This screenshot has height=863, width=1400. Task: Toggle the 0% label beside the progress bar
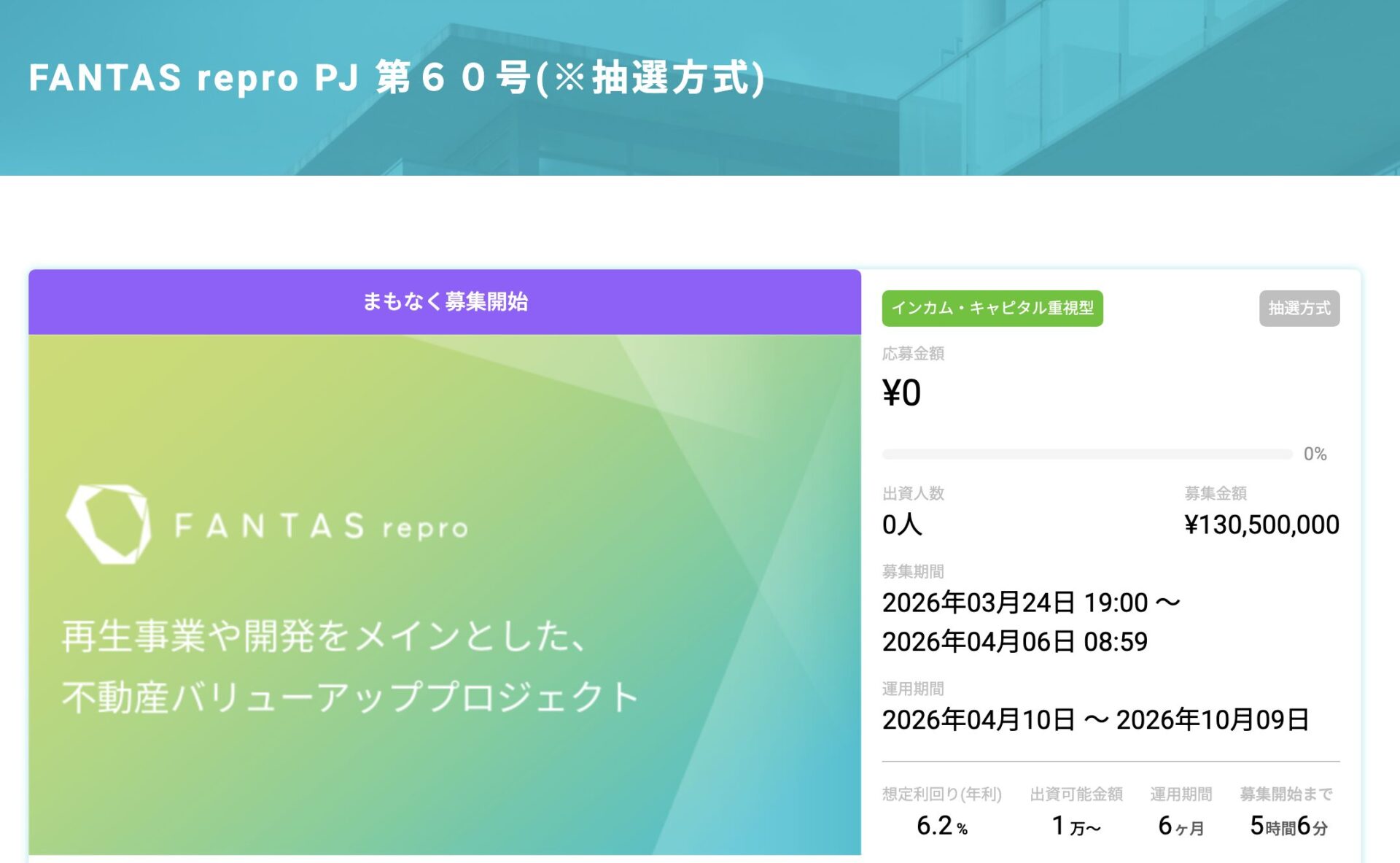(1313, 454)
